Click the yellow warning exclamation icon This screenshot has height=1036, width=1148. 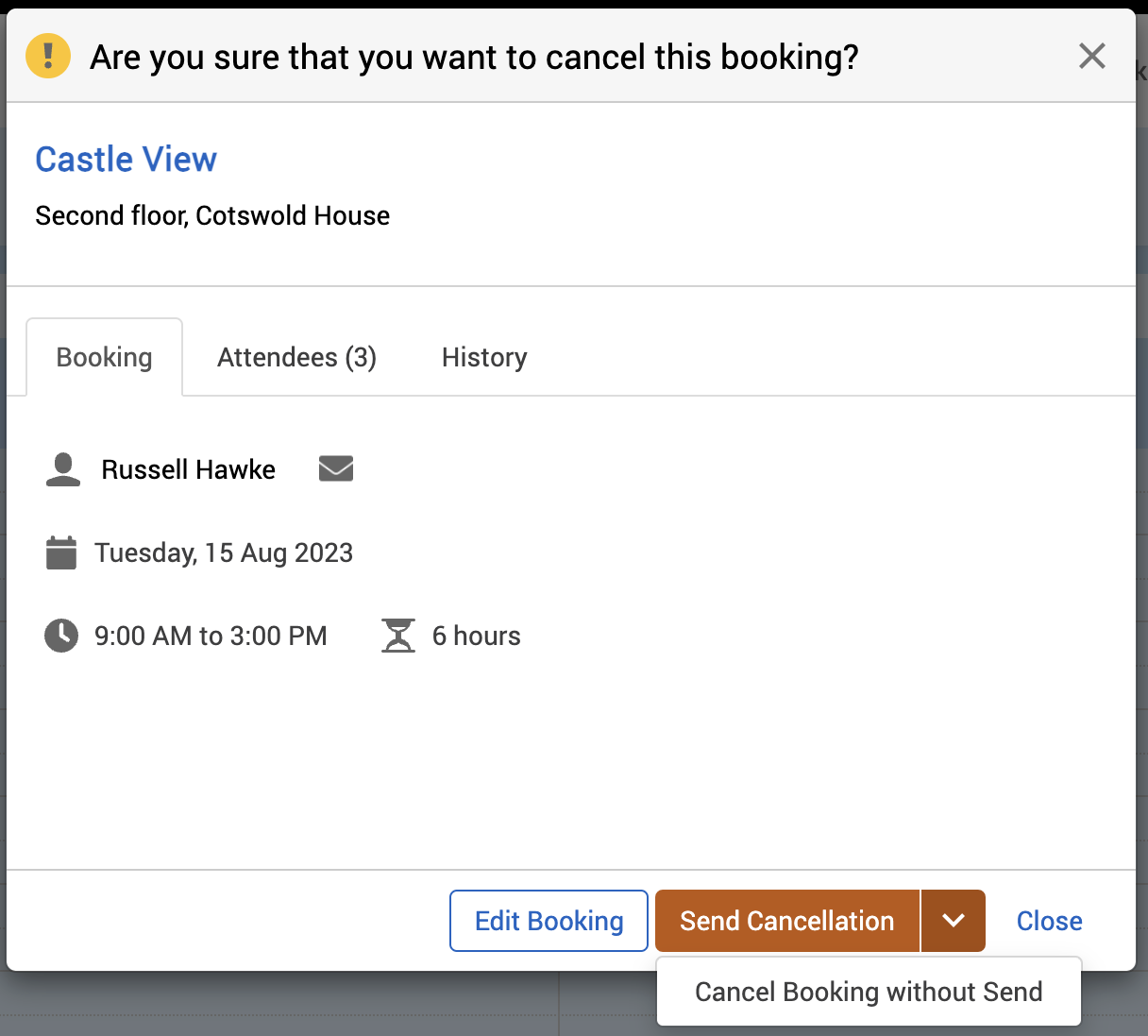48,56
